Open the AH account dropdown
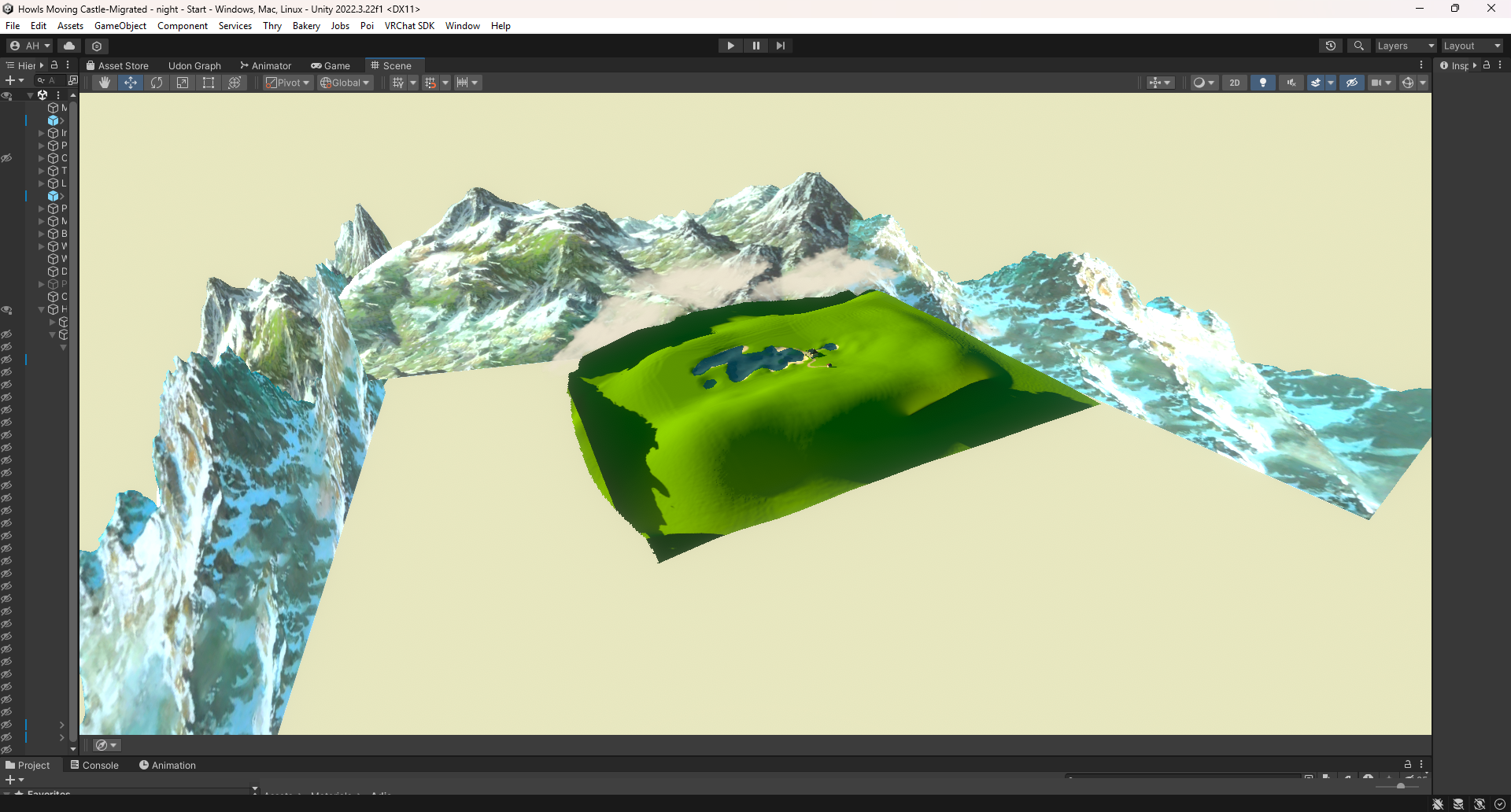The image size is (1511, 812). coord(30,46)
